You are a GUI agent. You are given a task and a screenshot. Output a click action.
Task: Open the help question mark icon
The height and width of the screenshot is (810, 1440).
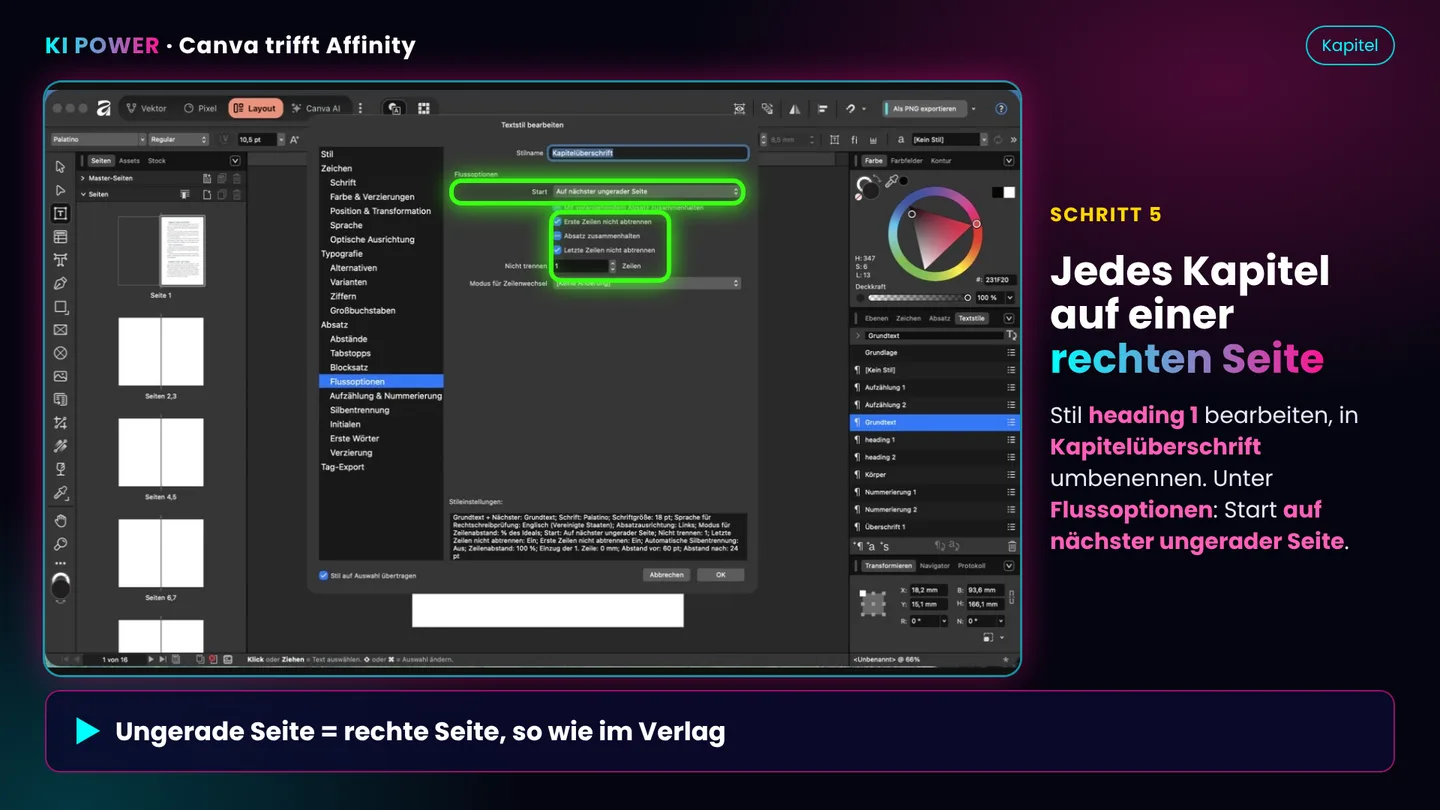coord(1001,108)
